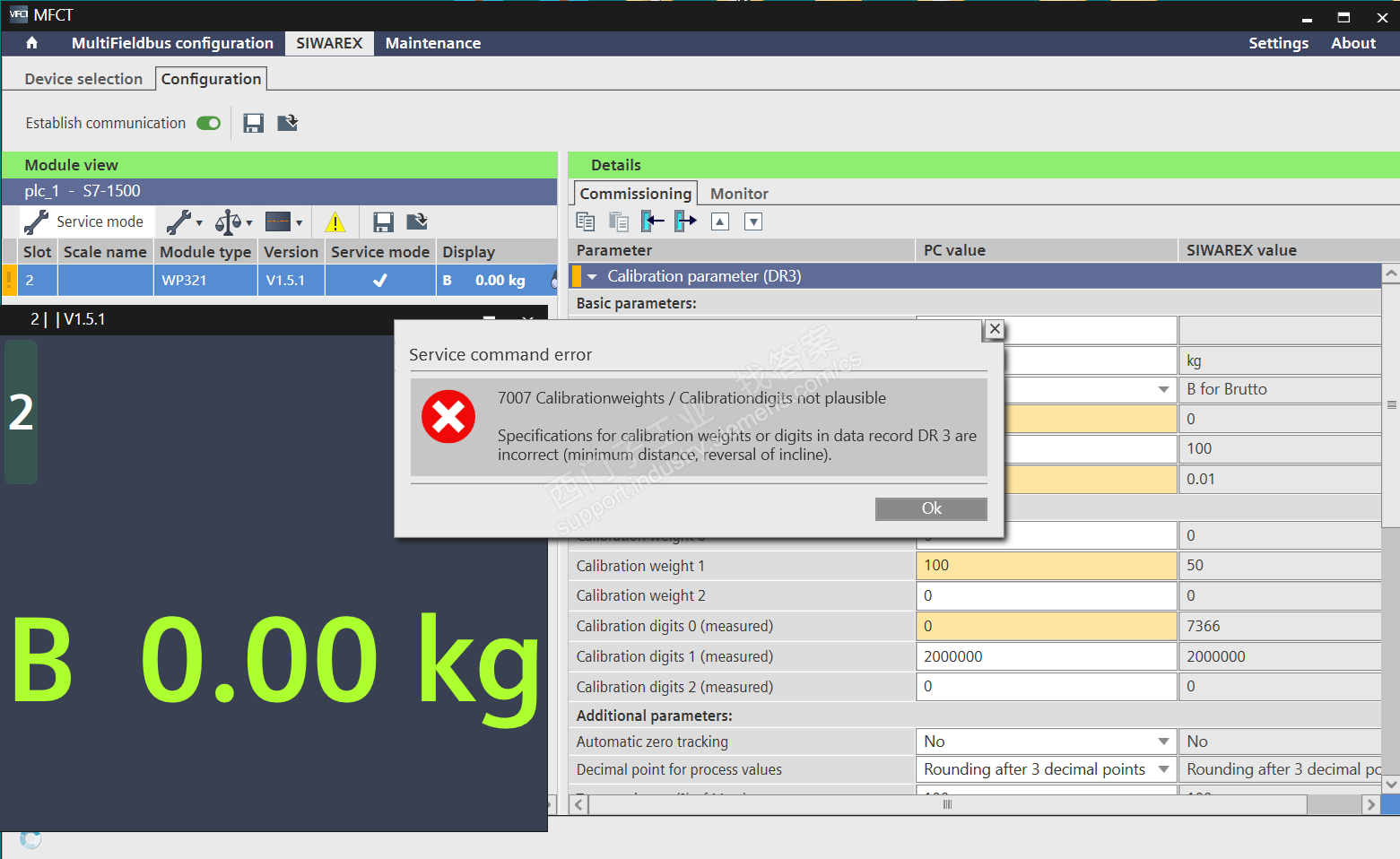
Task: Click the Version column header
Action: (x=291, y=252)
